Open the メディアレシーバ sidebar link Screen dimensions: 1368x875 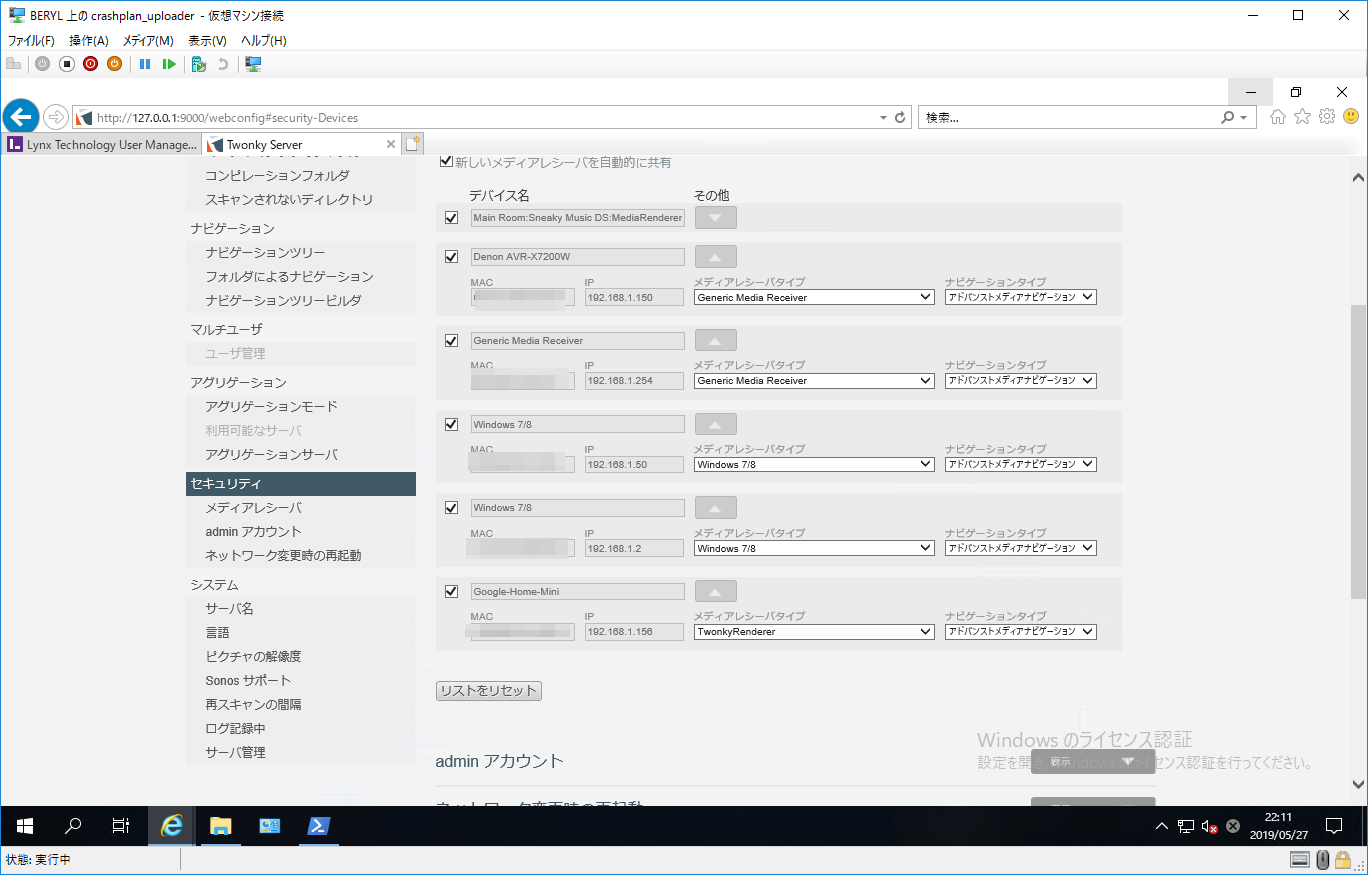click(x=253, y=508)
